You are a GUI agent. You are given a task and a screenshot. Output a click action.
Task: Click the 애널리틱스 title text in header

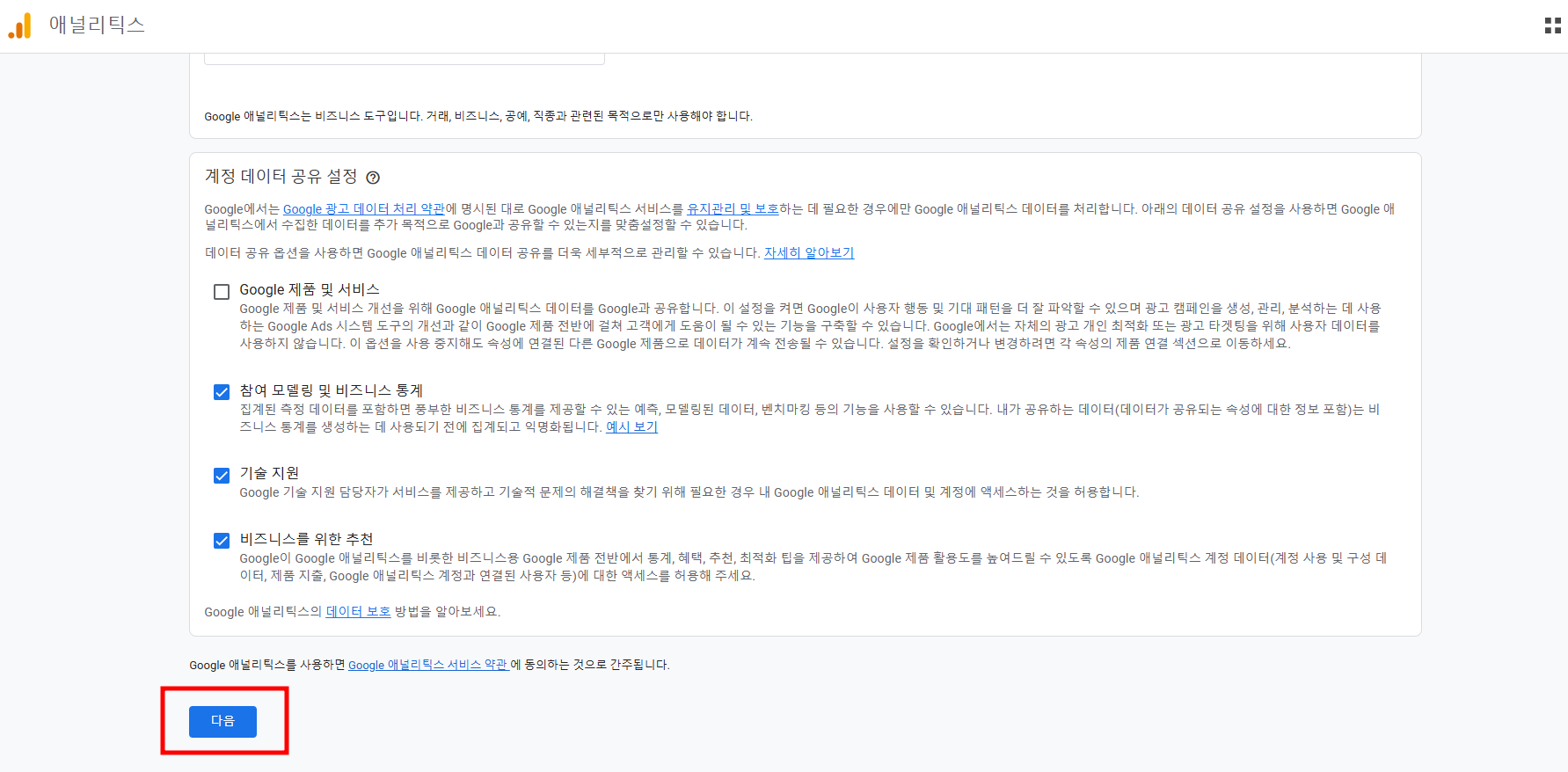click(97, 25)
